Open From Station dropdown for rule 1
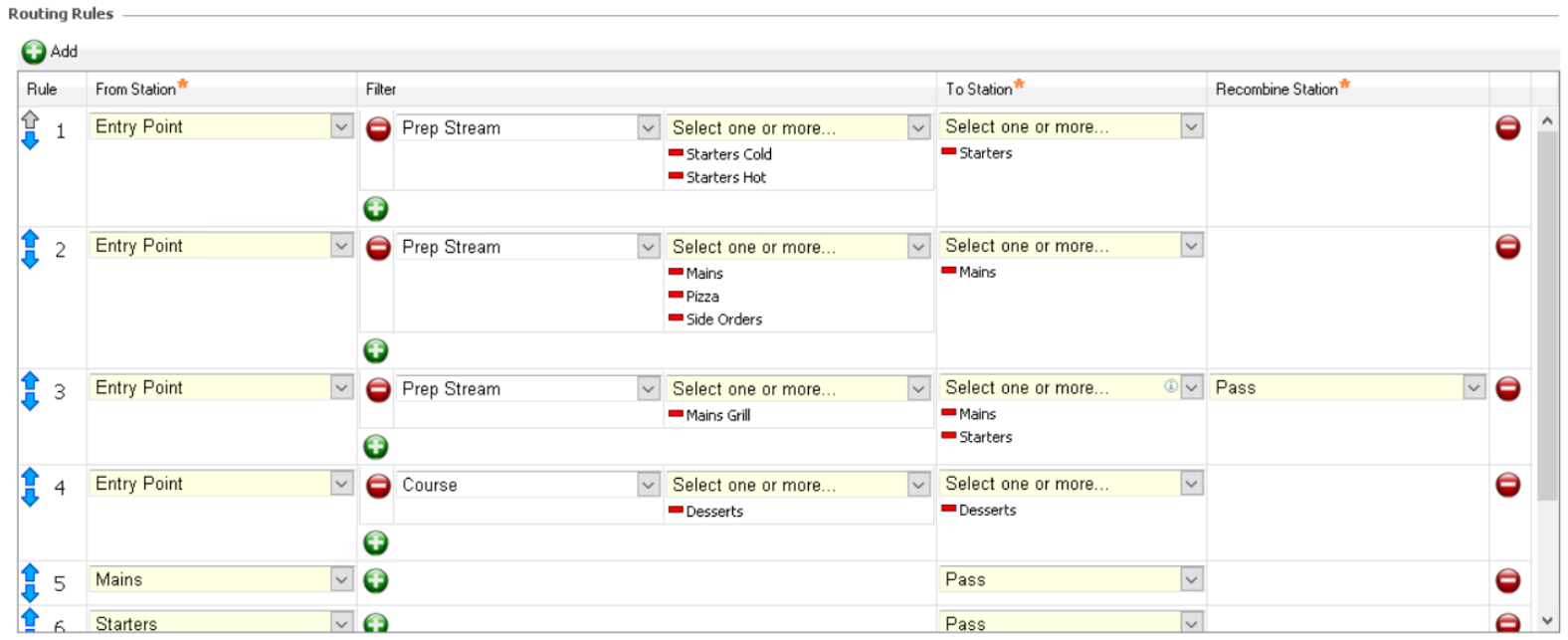 pos(341,127)
